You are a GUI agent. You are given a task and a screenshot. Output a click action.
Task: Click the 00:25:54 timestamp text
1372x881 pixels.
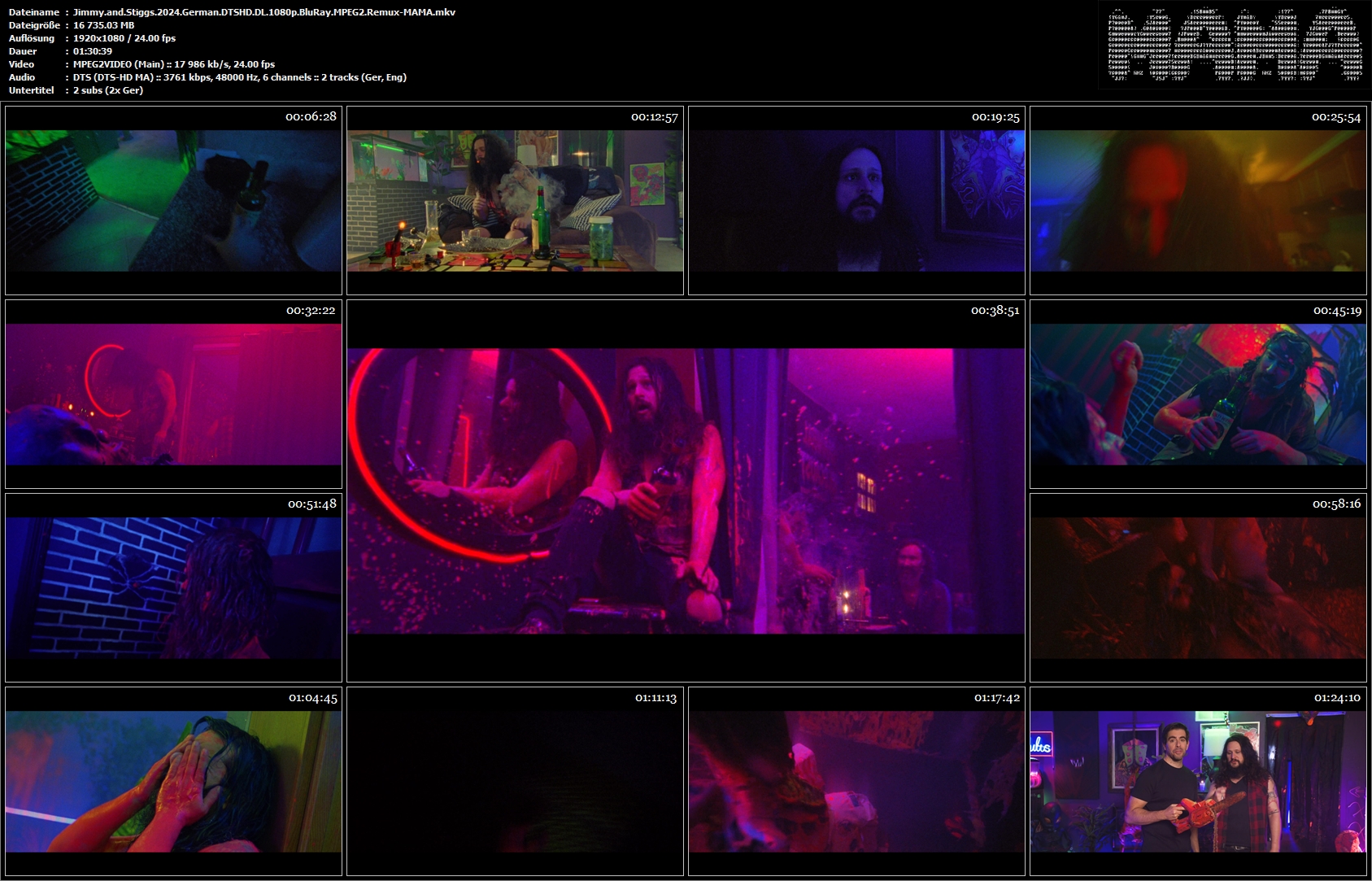[x=1336, y=117]
